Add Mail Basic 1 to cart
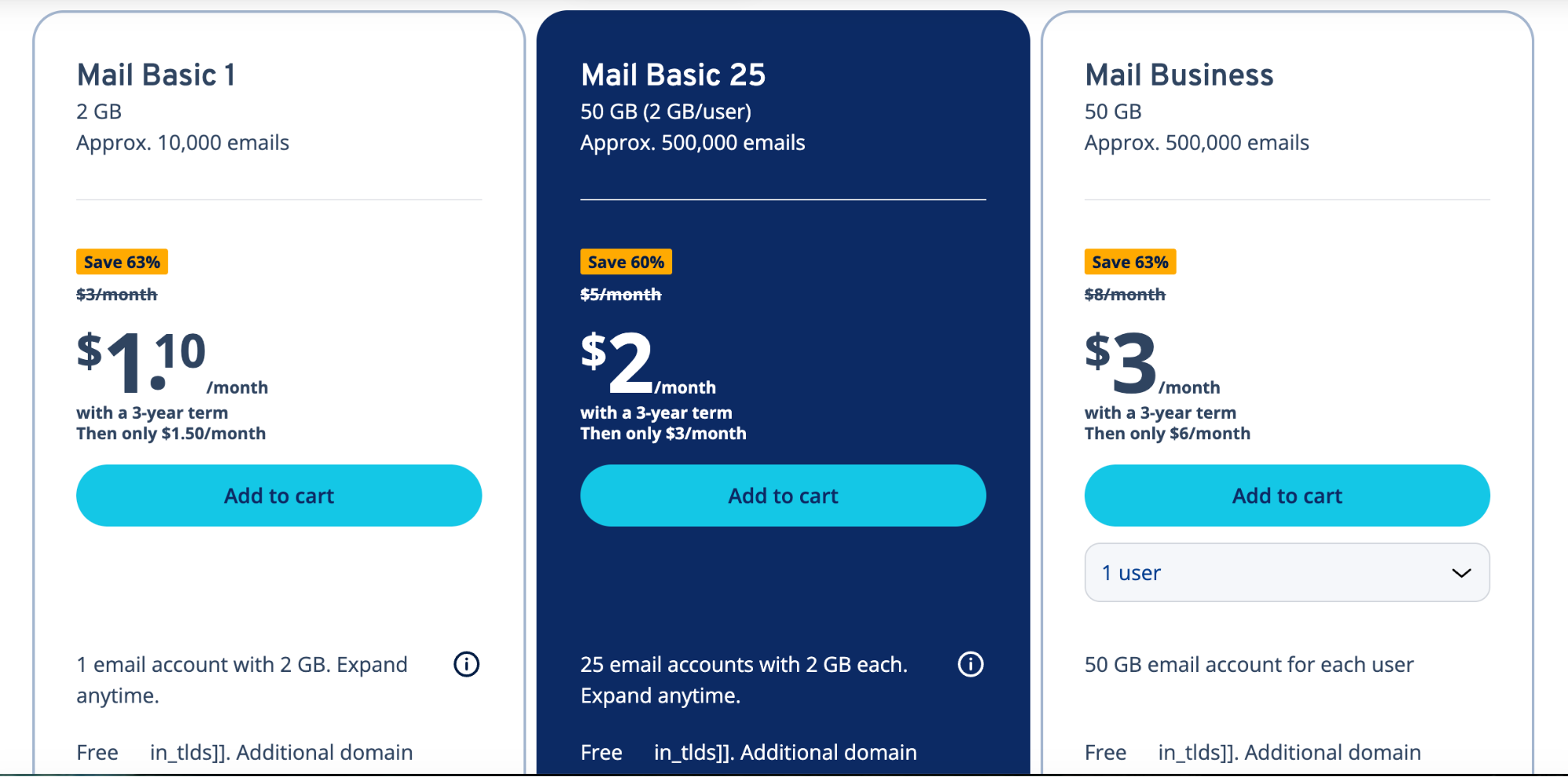1568x777 pixels. coord(278,496)
